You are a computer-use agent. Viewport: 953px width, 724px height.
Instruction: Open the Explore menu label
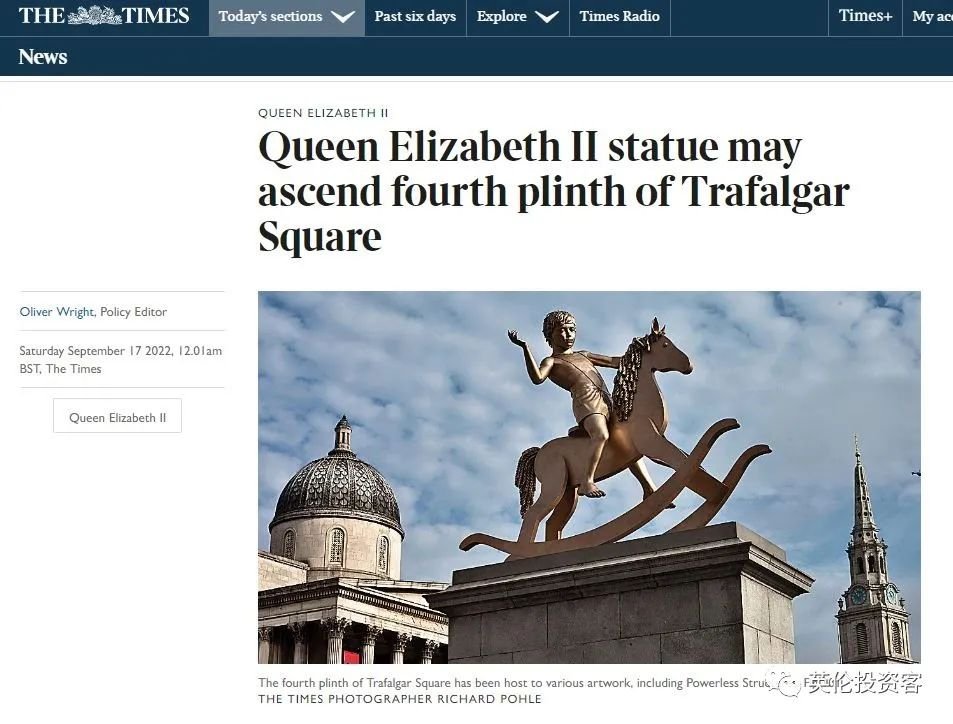pos(501,16)
